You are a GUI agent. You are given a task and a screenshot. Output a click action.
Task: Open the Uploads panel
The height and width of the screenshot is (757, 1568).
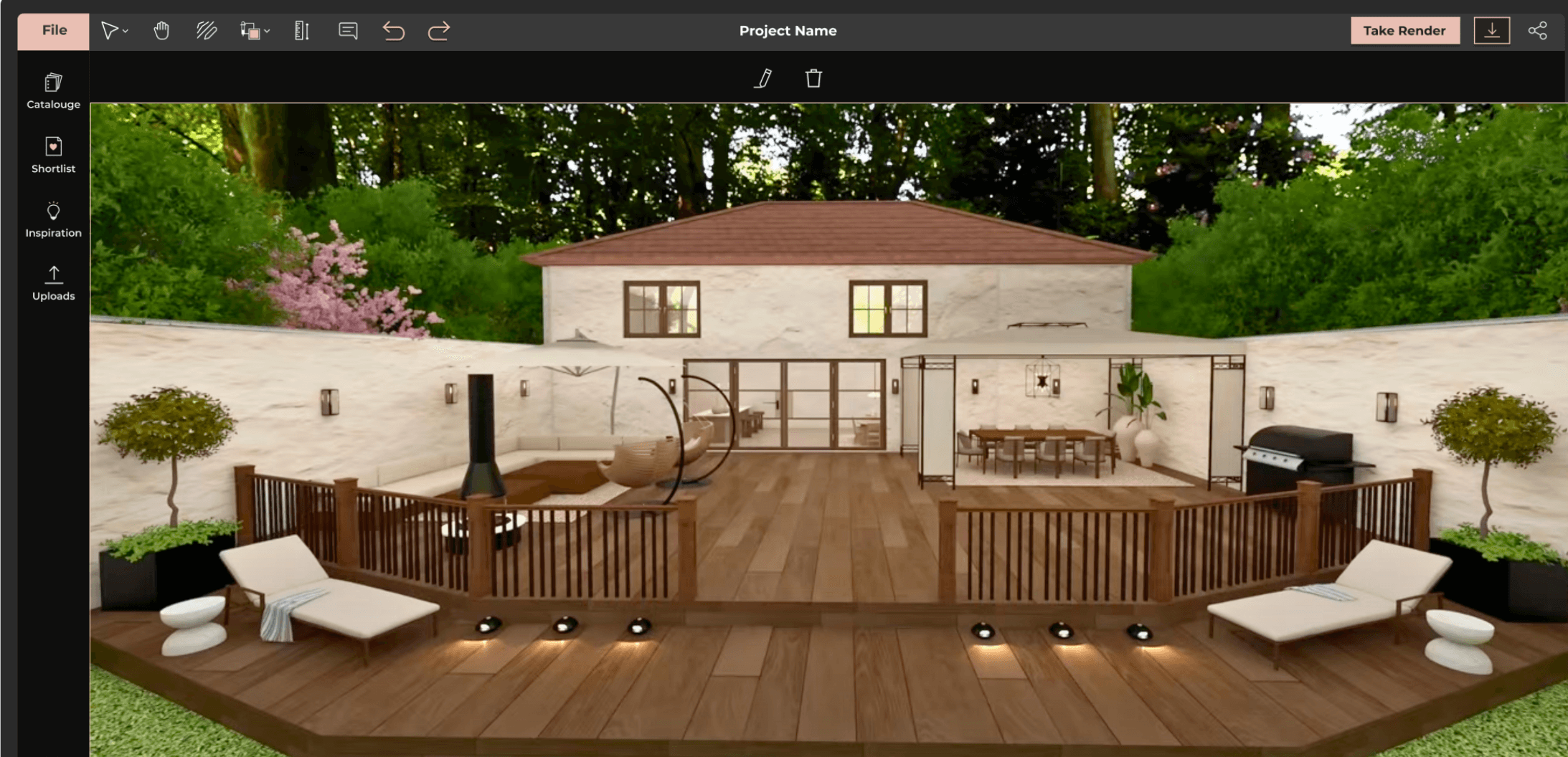pyautogui.click(x=53, y=283)
